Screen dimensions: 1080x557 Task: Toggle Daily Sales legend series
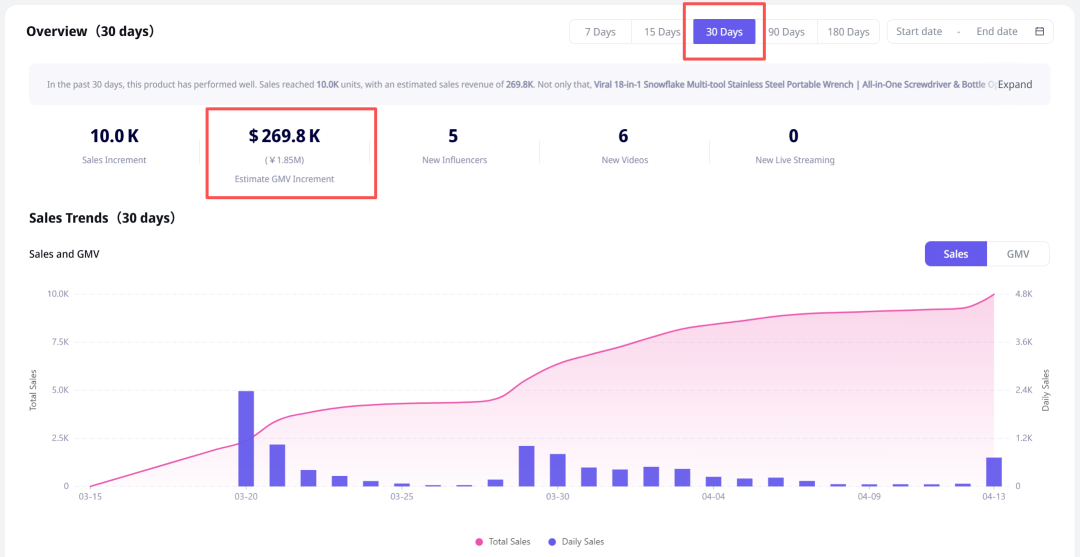576,542
